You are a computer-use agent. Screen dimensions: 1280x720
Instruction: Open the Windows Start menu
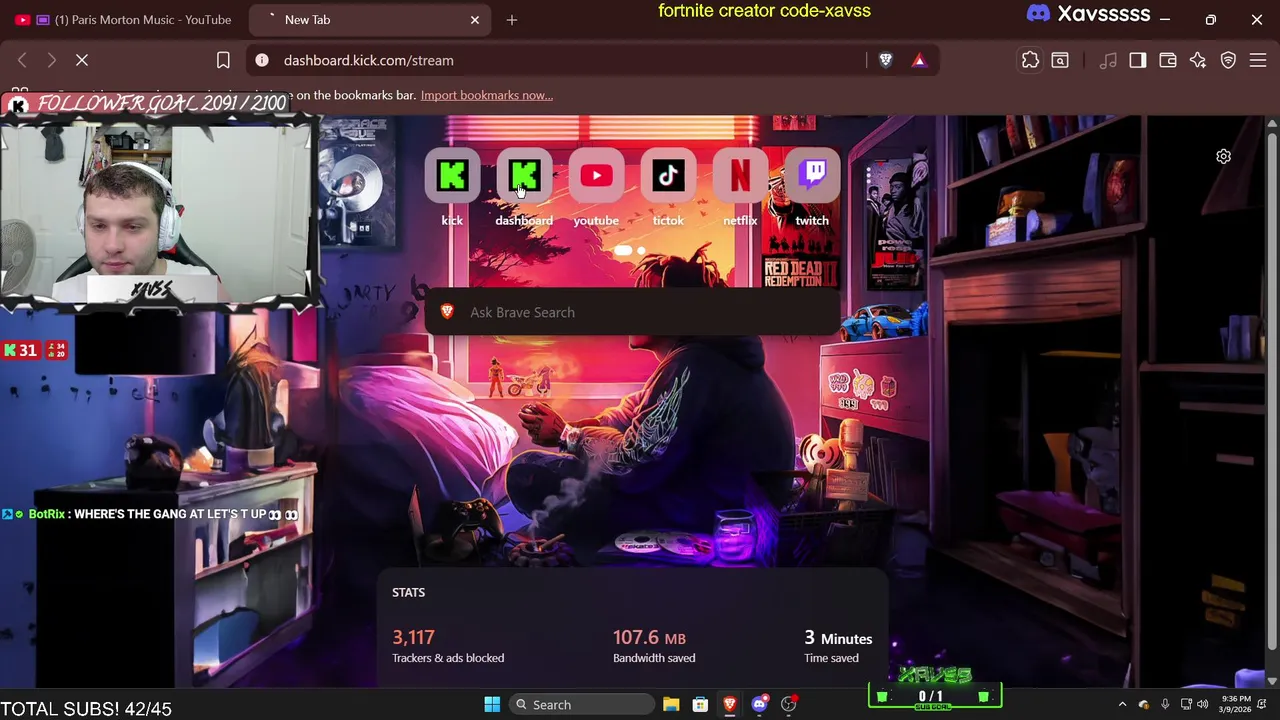[x=492, y=705]
